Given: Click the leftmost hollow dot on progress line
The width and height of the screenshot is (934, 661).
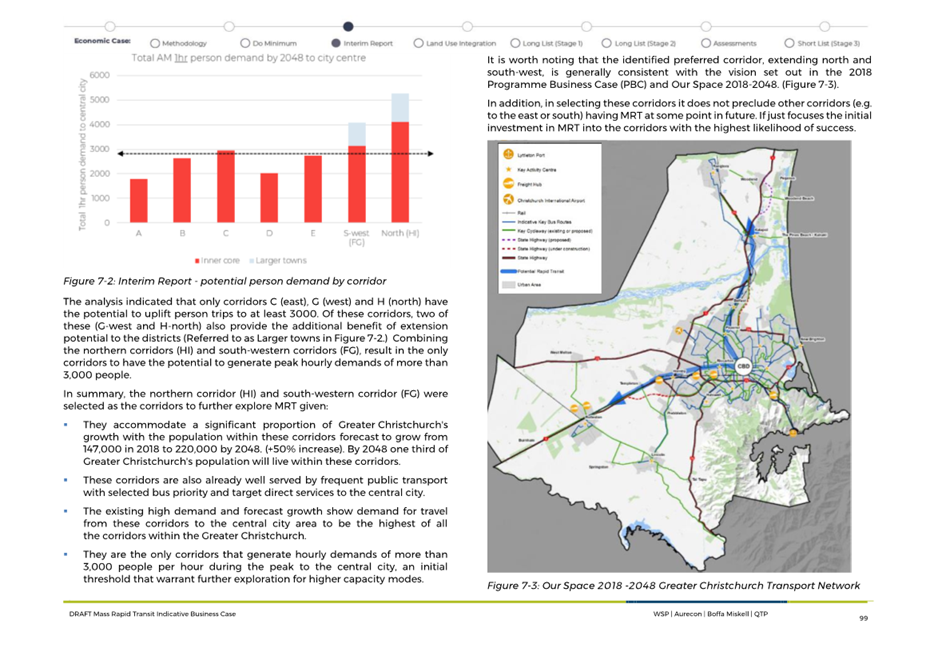Looking at the screenshot, I should (110, 26).
